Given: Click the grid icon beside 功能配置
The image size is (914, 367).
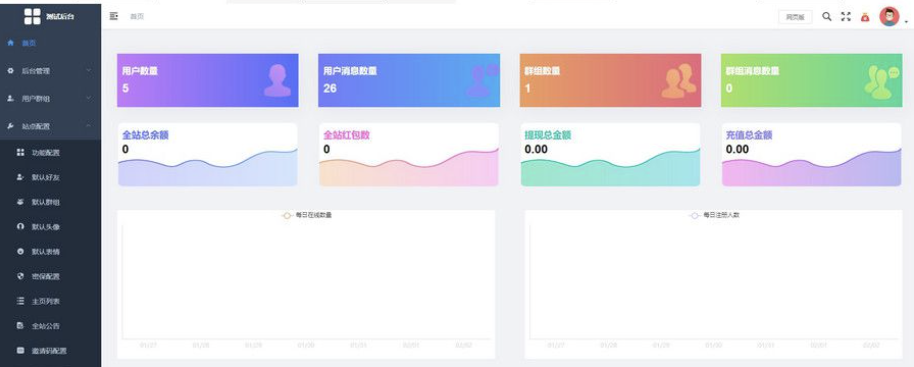Looking at the screenshot, I should point(20,153).
